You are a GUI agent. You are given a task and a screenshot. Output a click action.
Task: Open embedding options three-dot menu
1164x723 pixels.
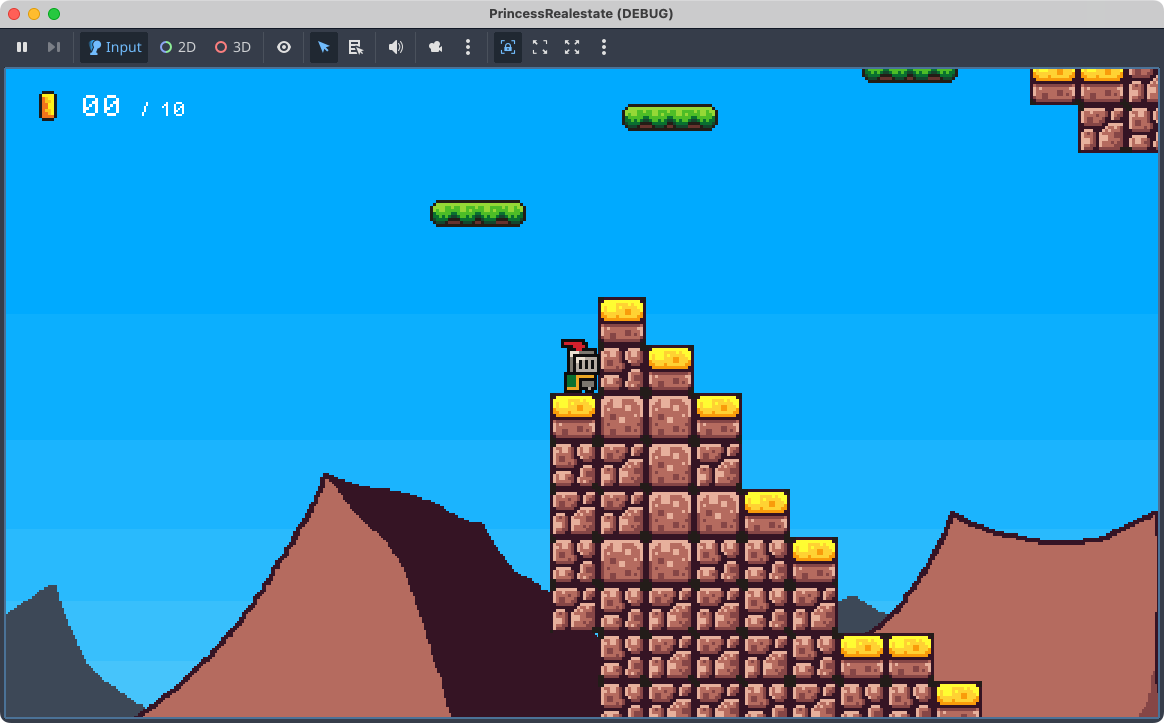604,47
